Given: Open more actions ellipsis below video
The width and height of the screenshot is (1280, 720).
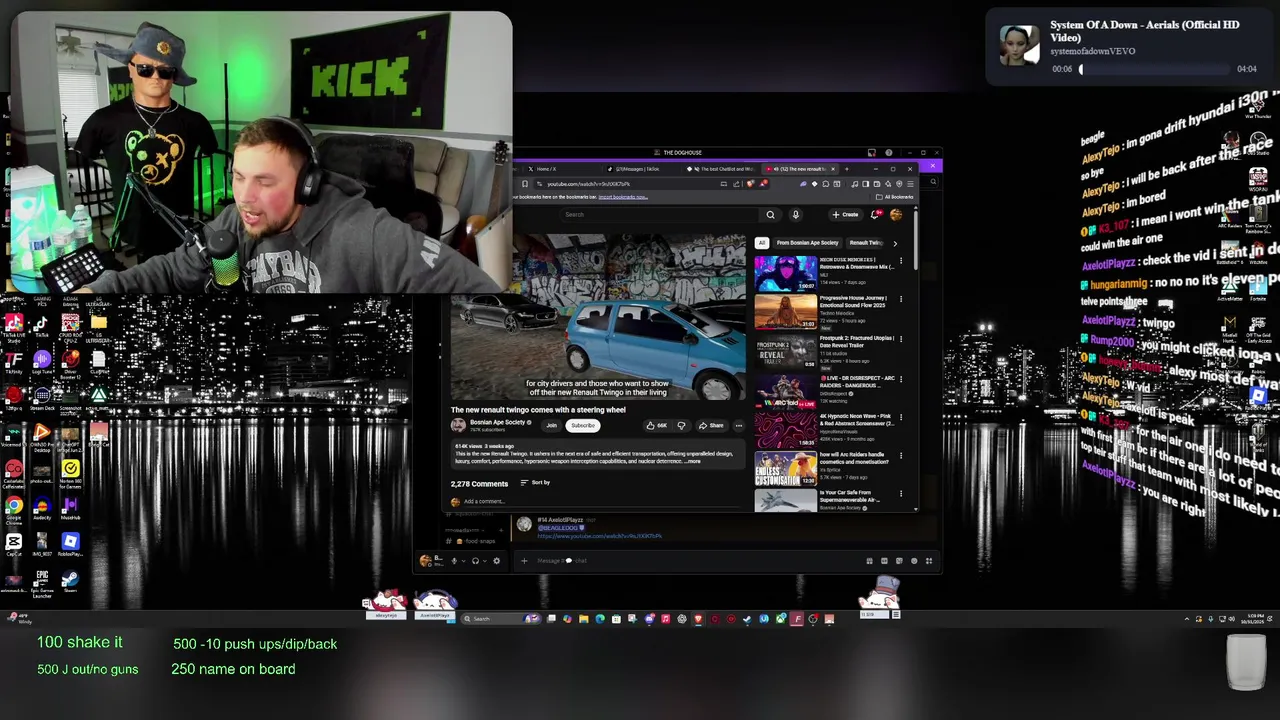Looking at the screenshot, I should coord(739,425).
